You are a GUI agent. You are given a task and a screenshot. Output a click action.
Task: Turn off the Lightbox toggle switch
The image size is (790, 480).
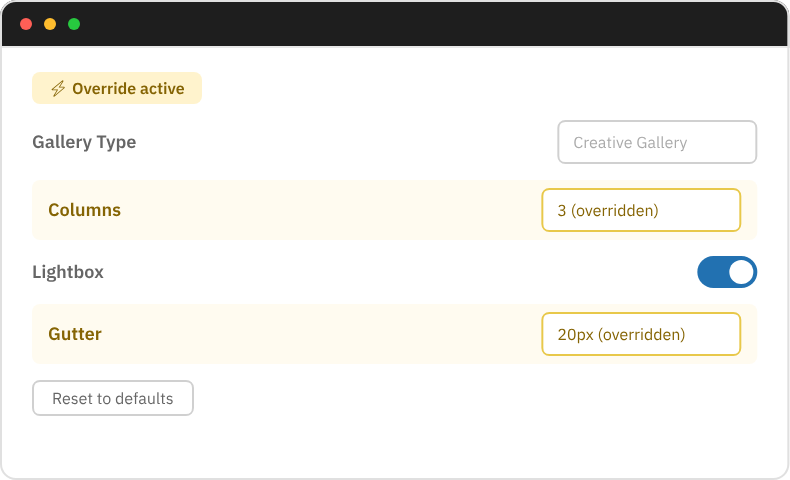pyautogui.click(x=727, y=272)
